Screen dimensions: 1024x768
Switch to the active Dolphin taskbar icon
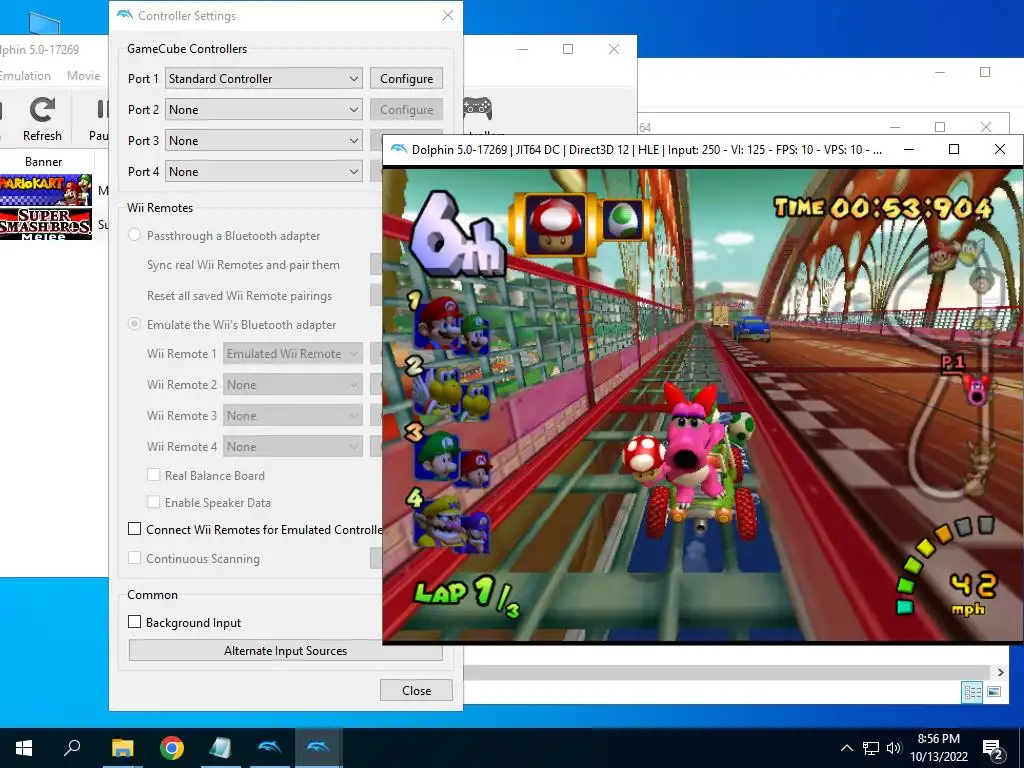(x=318, y=748)
